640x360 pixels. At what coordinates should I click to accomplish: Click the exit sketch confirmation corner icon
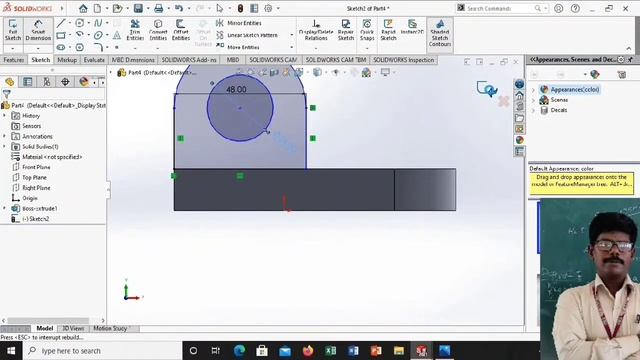point(487,89)
